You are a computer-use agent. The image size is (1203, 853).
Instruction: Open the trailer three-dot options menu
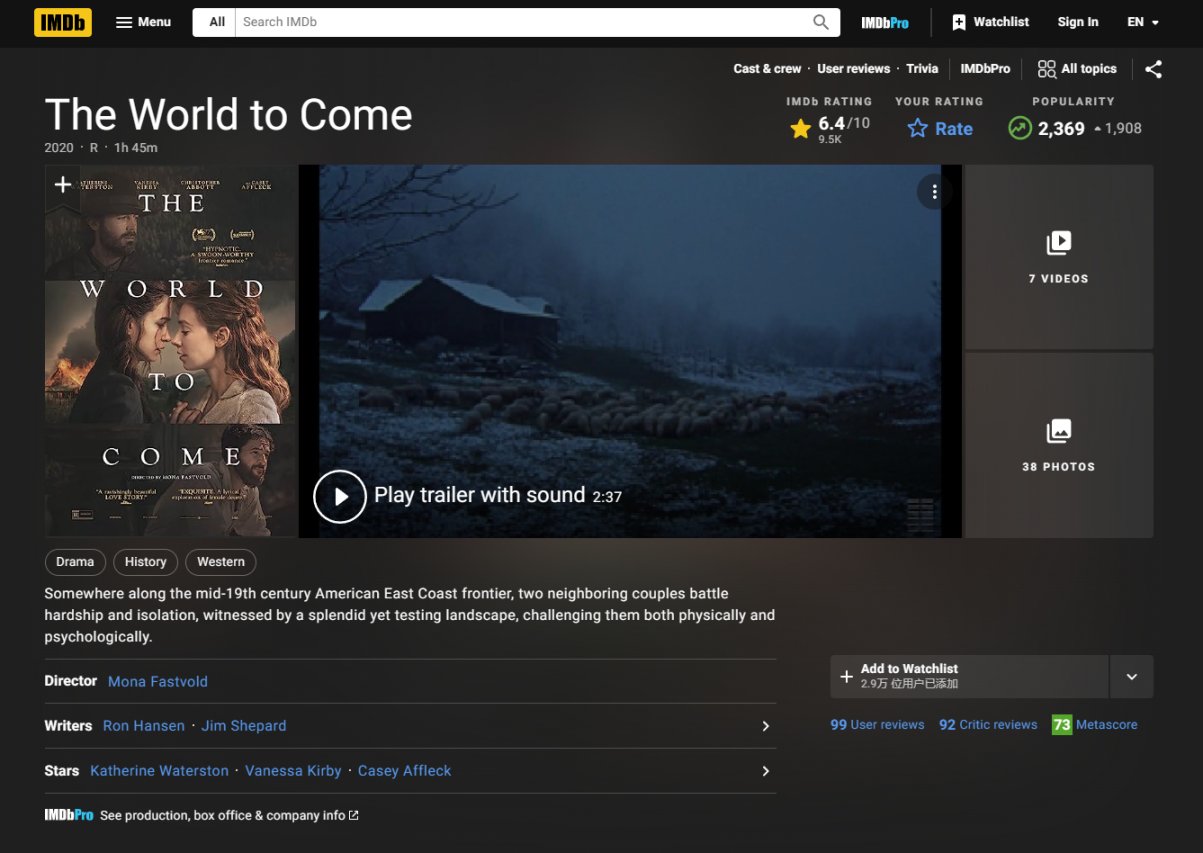pyautogui.click(x=934, y=192)
